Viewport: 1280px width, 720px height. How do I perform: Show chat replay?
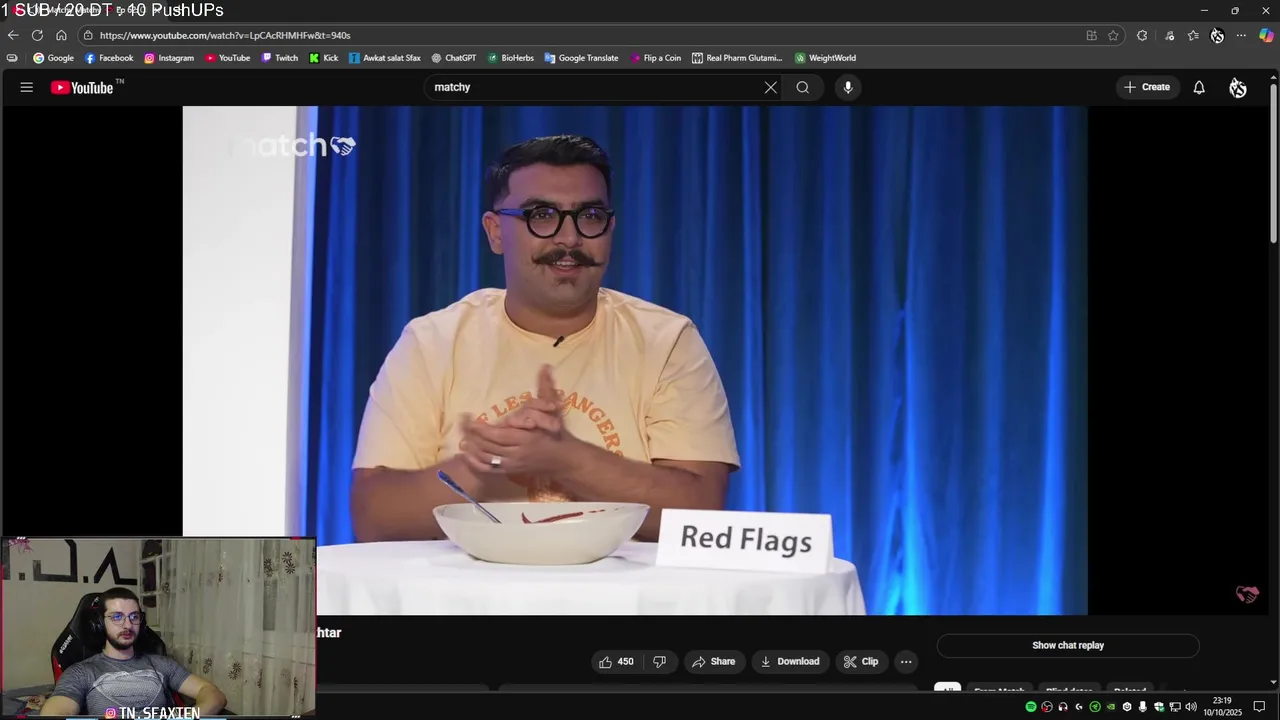(x=1068, y=645)
